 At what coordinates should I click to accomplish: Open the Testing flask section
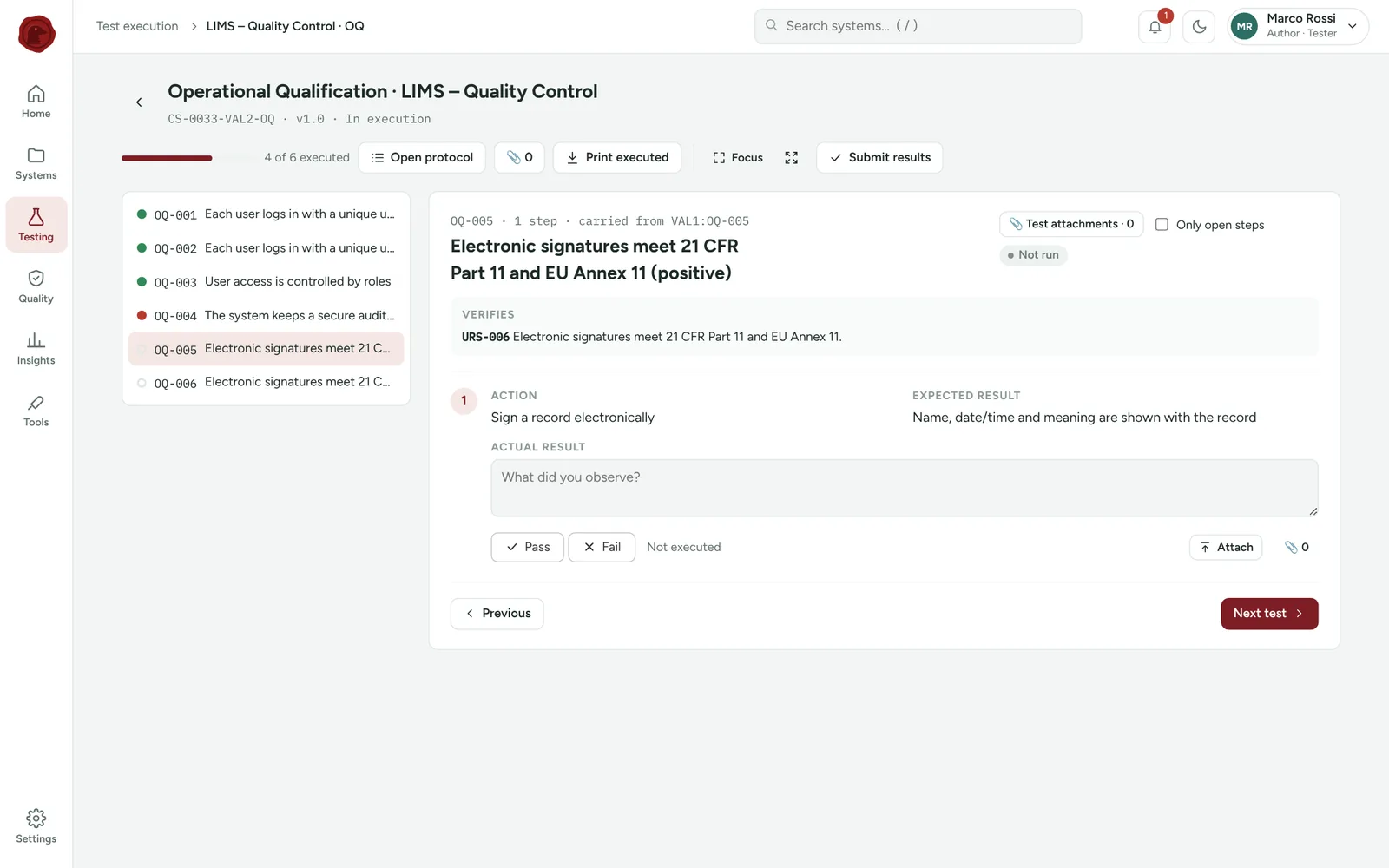point(36,225)
